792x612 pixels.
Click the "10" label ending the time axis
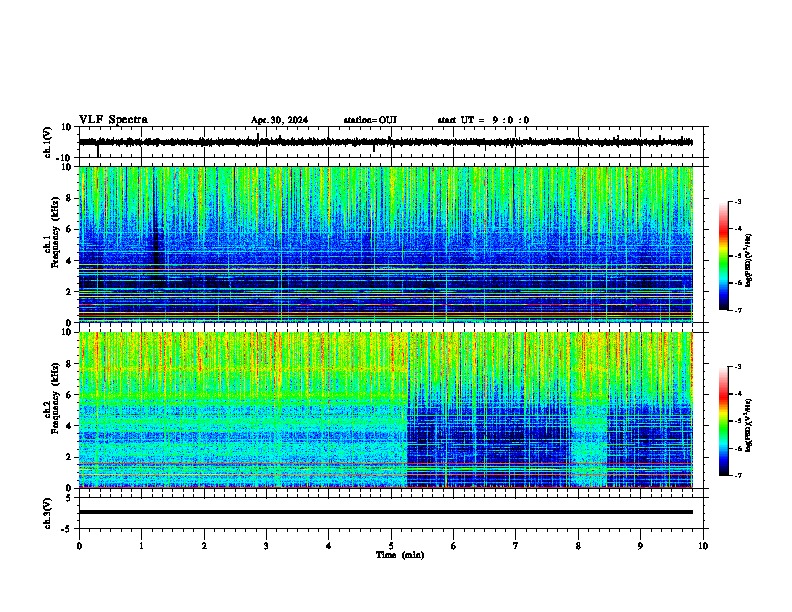coord(703,546)
